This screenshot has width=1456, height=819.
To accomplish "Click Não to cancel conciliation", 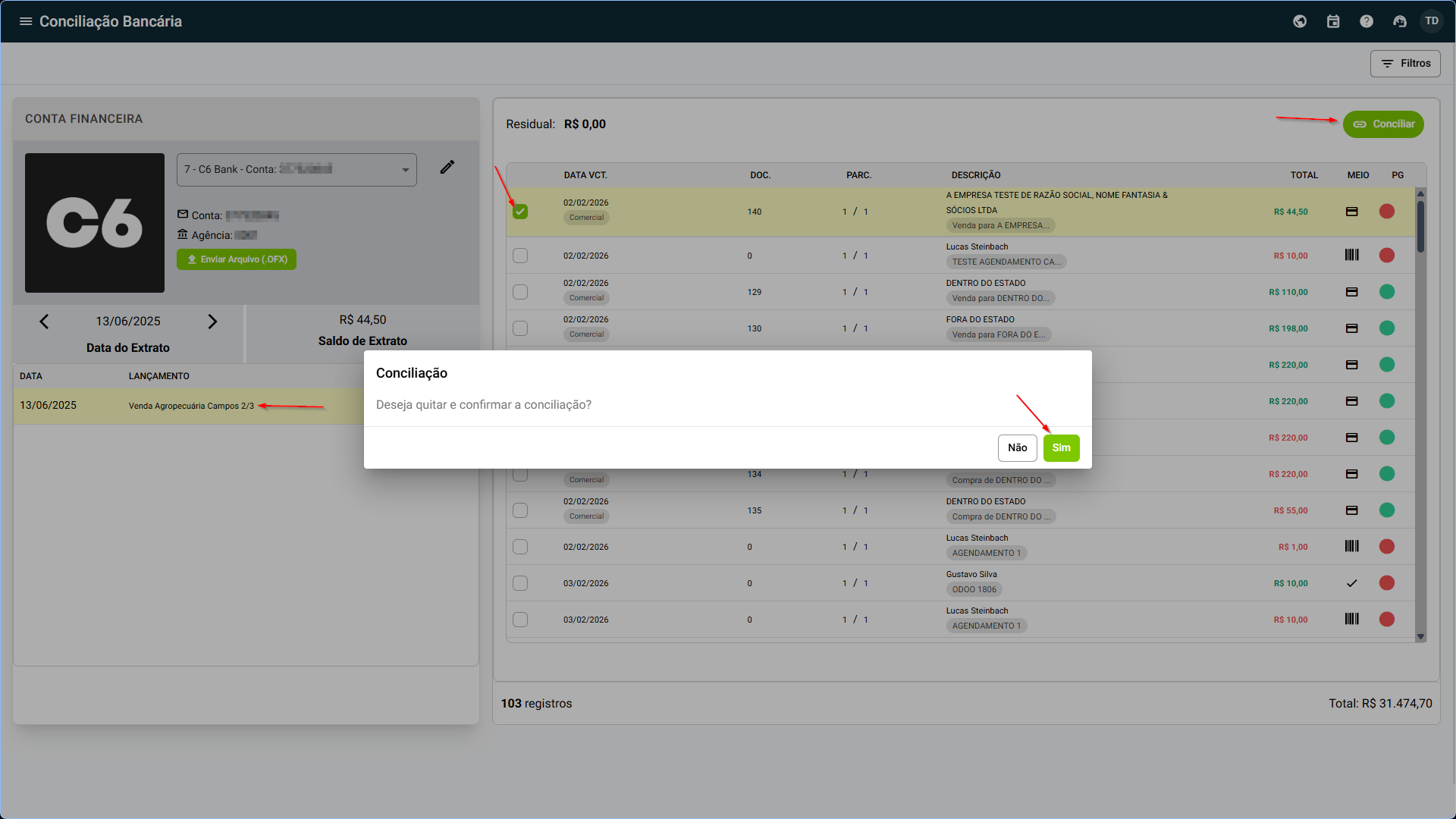I will click(x=1017, y=448).
